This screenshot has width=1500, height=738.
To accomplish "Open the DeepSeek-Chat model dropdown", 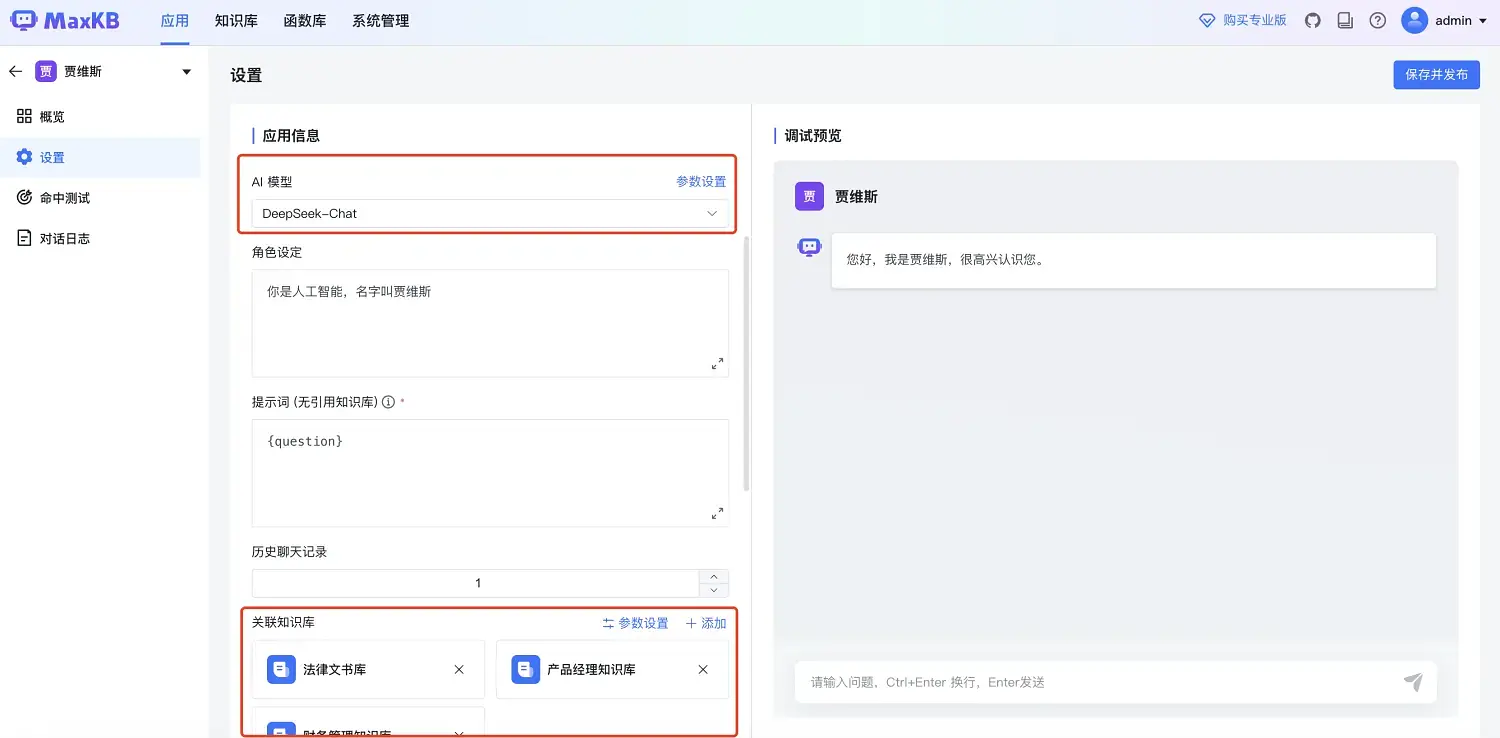I will (490, 213).
